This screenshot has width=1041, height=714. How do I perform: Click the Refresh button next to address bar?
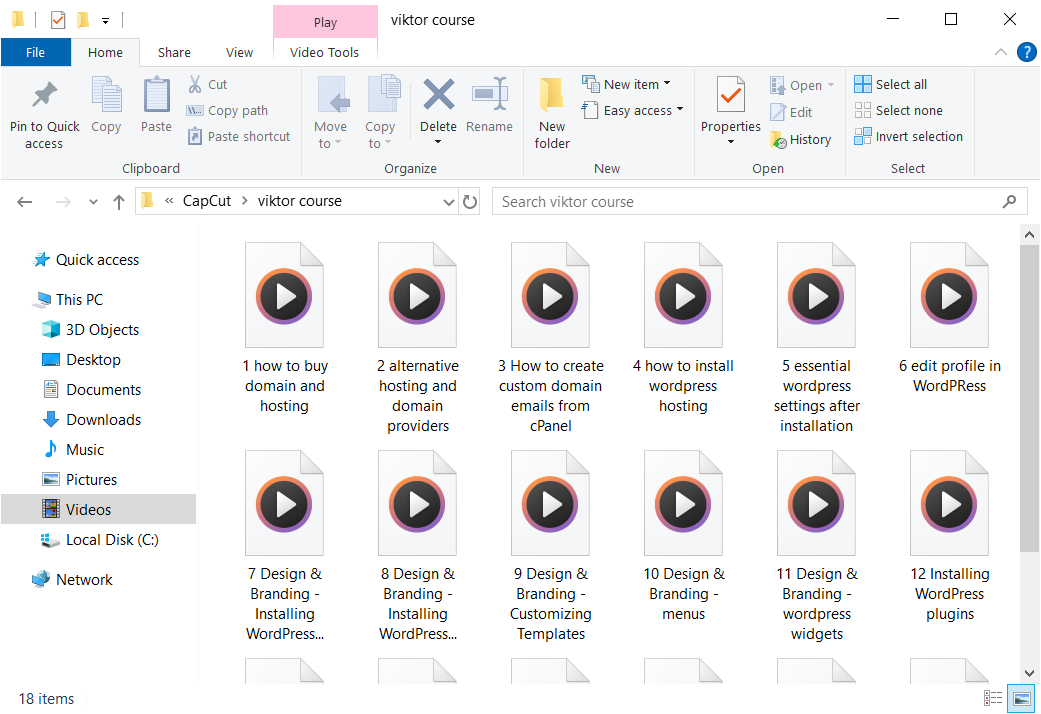coord(470,201)
